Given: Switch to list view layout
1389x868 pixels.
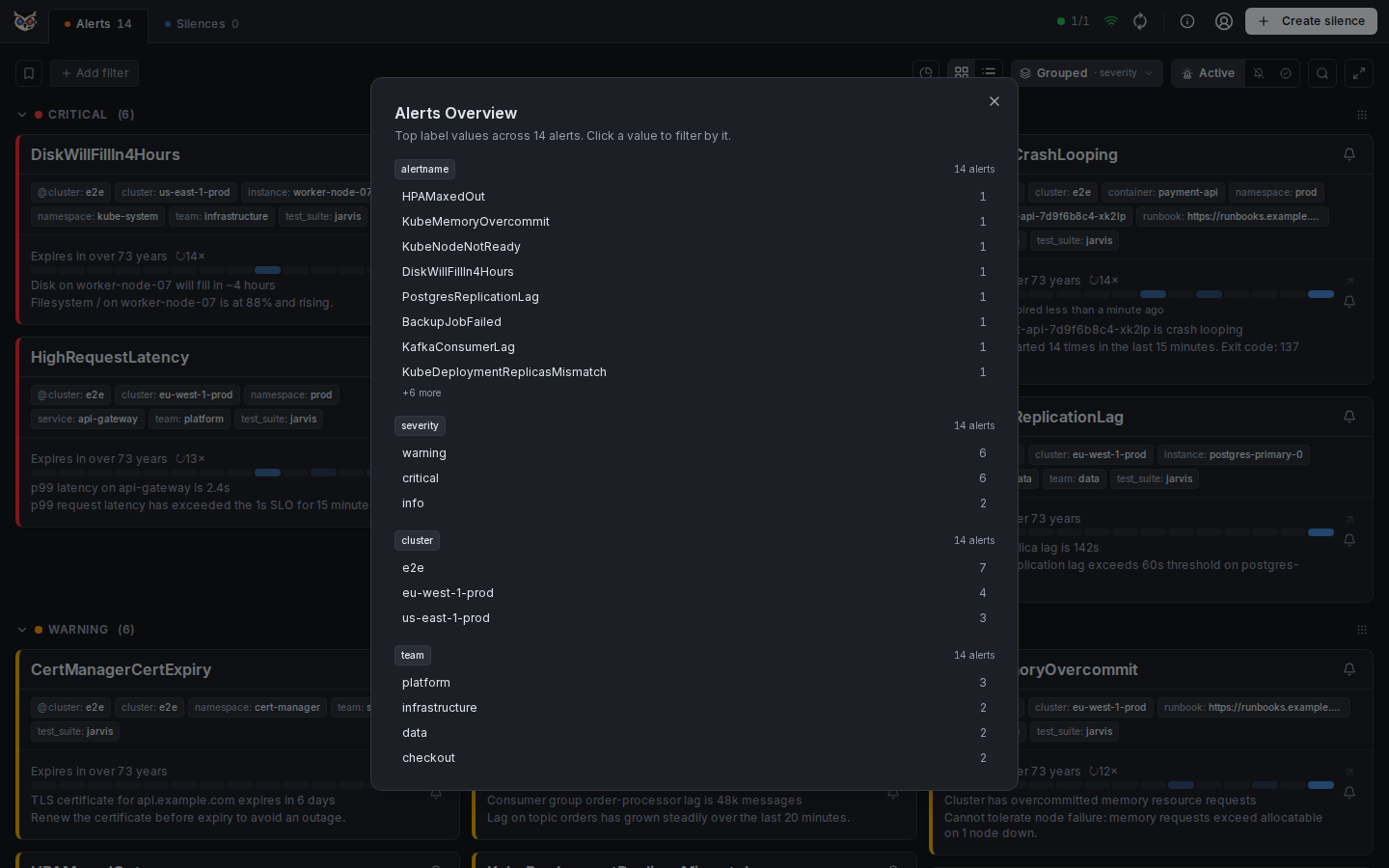Looking at the screenshot, I should (989, 73).
